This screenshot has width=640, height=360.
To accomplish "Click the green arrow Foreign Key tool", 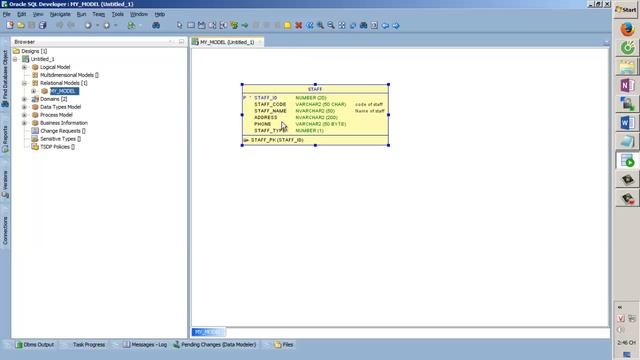I will [x=244, y=25].
